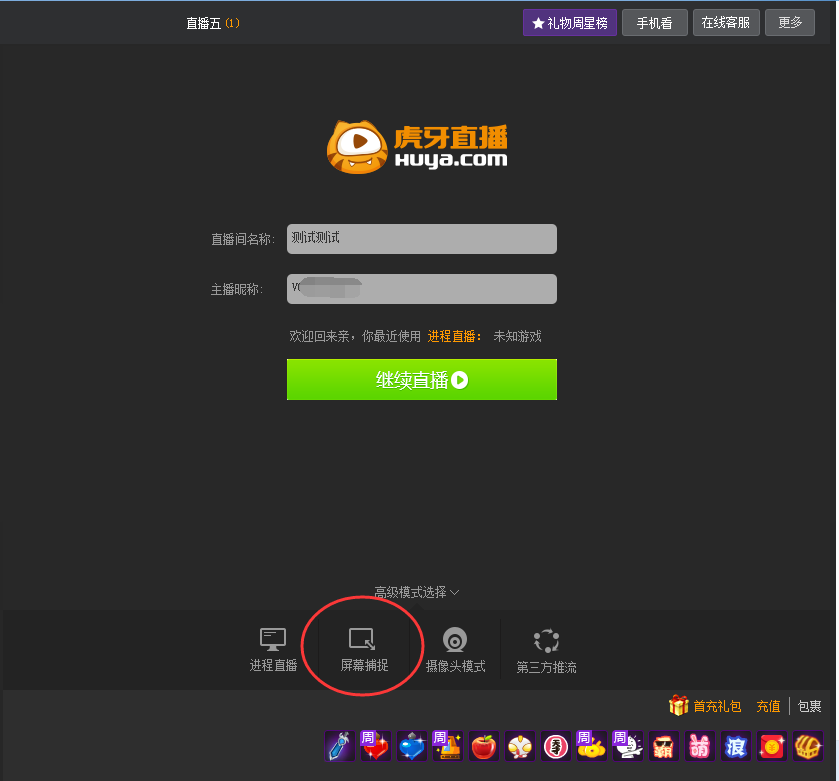The image size is (839, 781).
Task: Click the 直播五 channel title
Action: point(203,24)
